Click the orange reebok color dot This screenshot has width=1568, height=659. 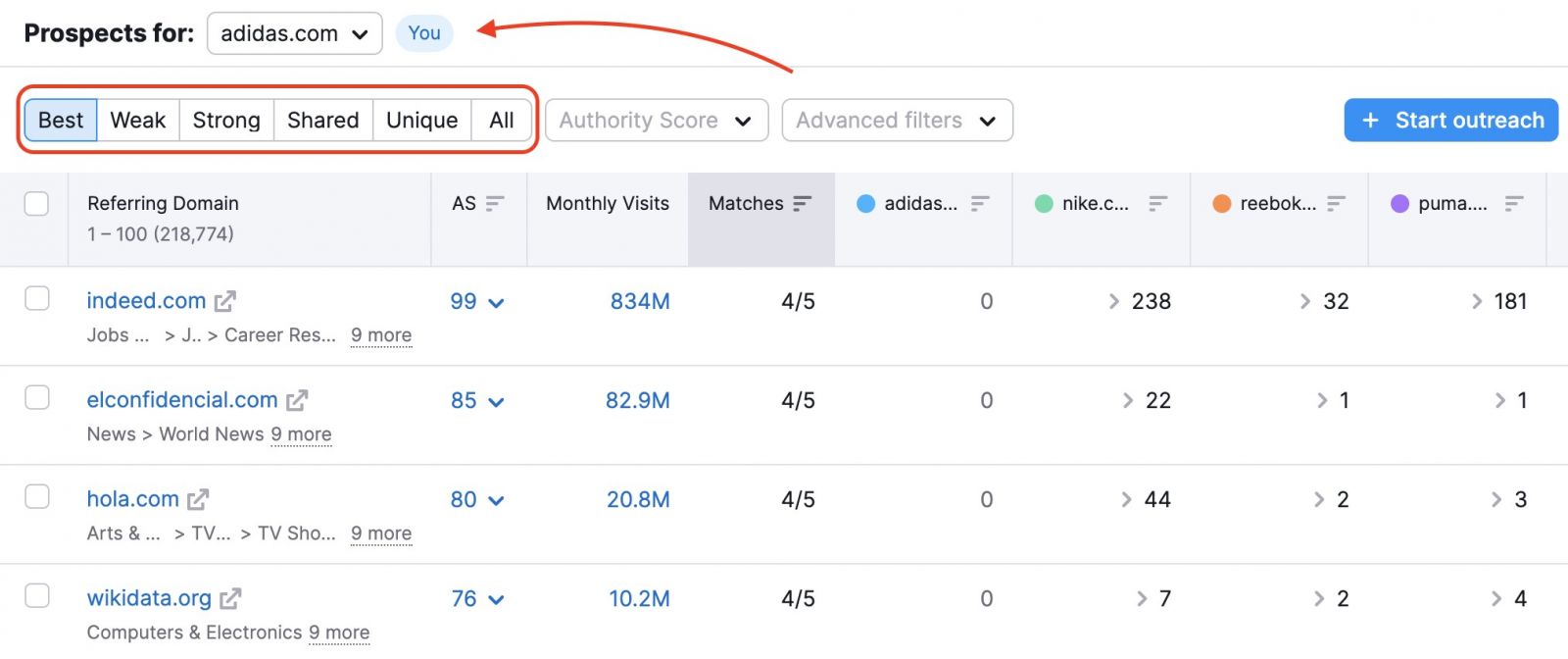click(1221, 203)
